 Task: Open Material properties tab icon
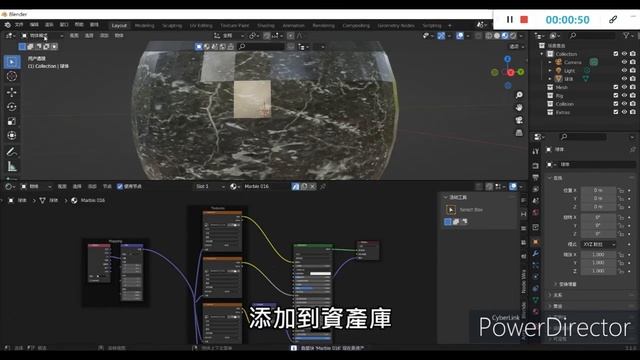click(536, 311)
